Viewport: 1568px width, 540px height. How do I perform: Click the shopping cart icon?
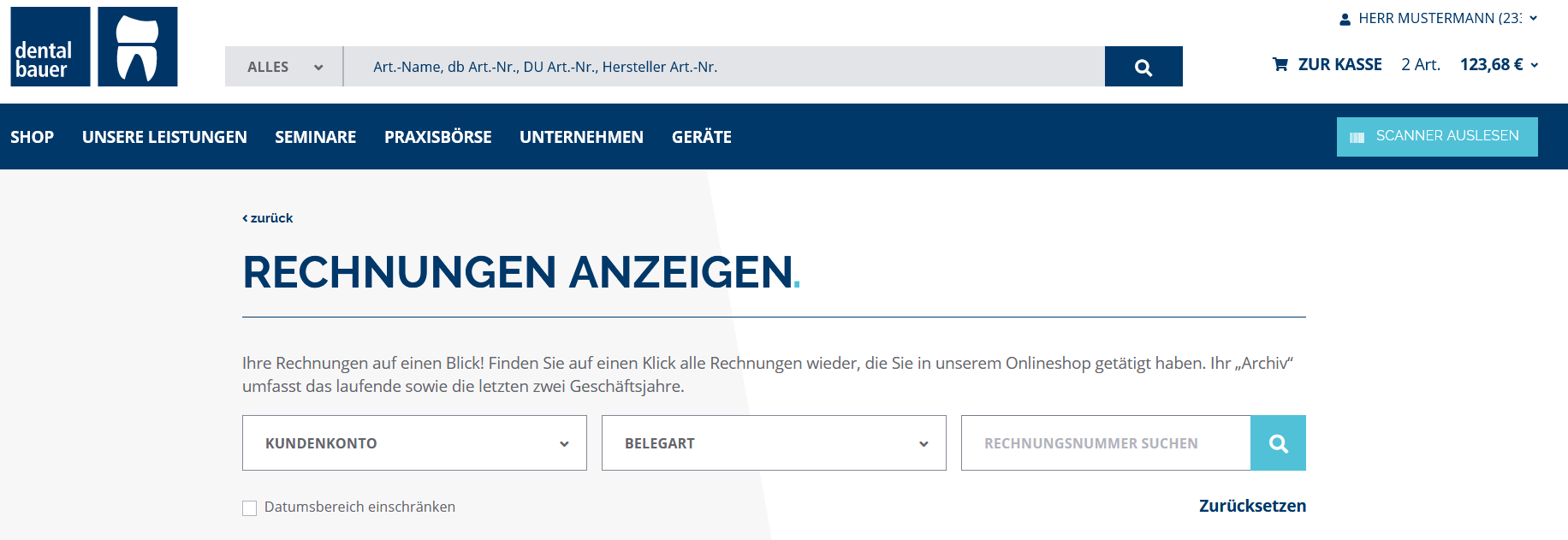click(1280, 64)
